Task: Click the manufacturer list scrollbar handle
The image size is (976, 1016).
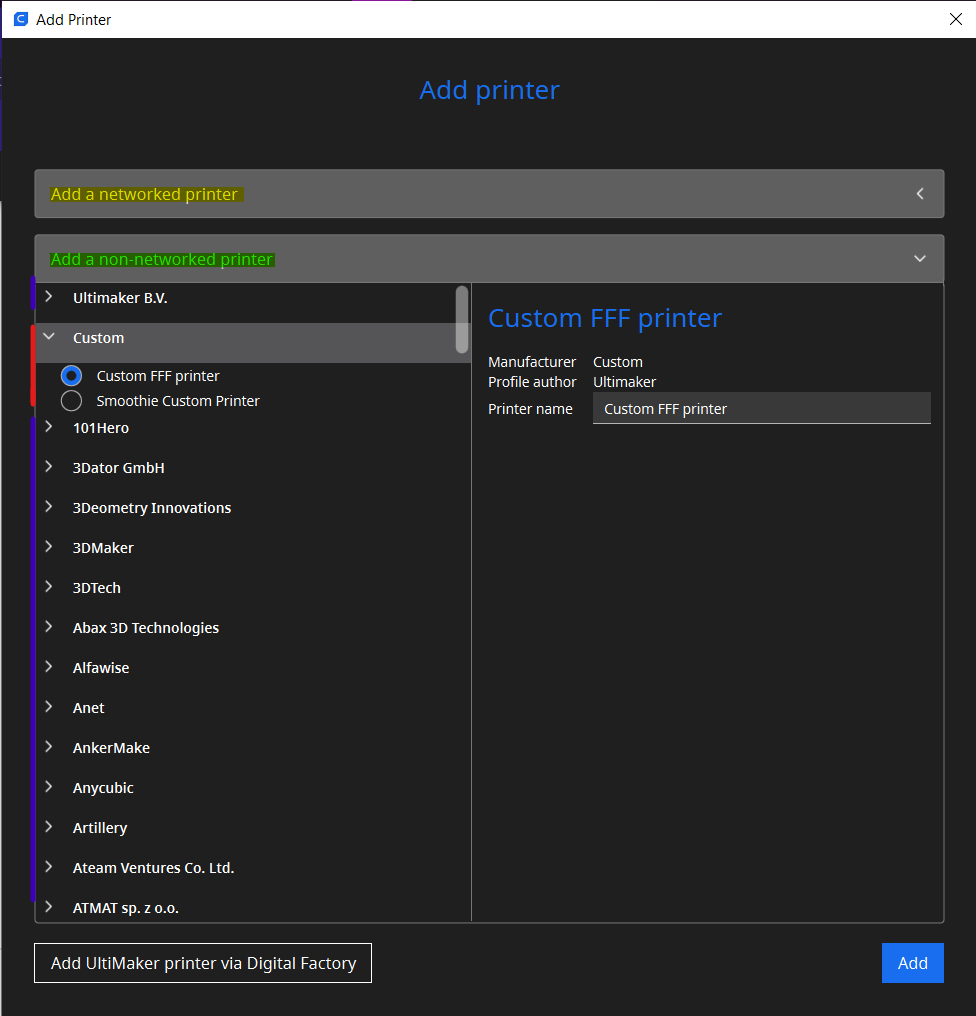Action: (x=461, y=319)
